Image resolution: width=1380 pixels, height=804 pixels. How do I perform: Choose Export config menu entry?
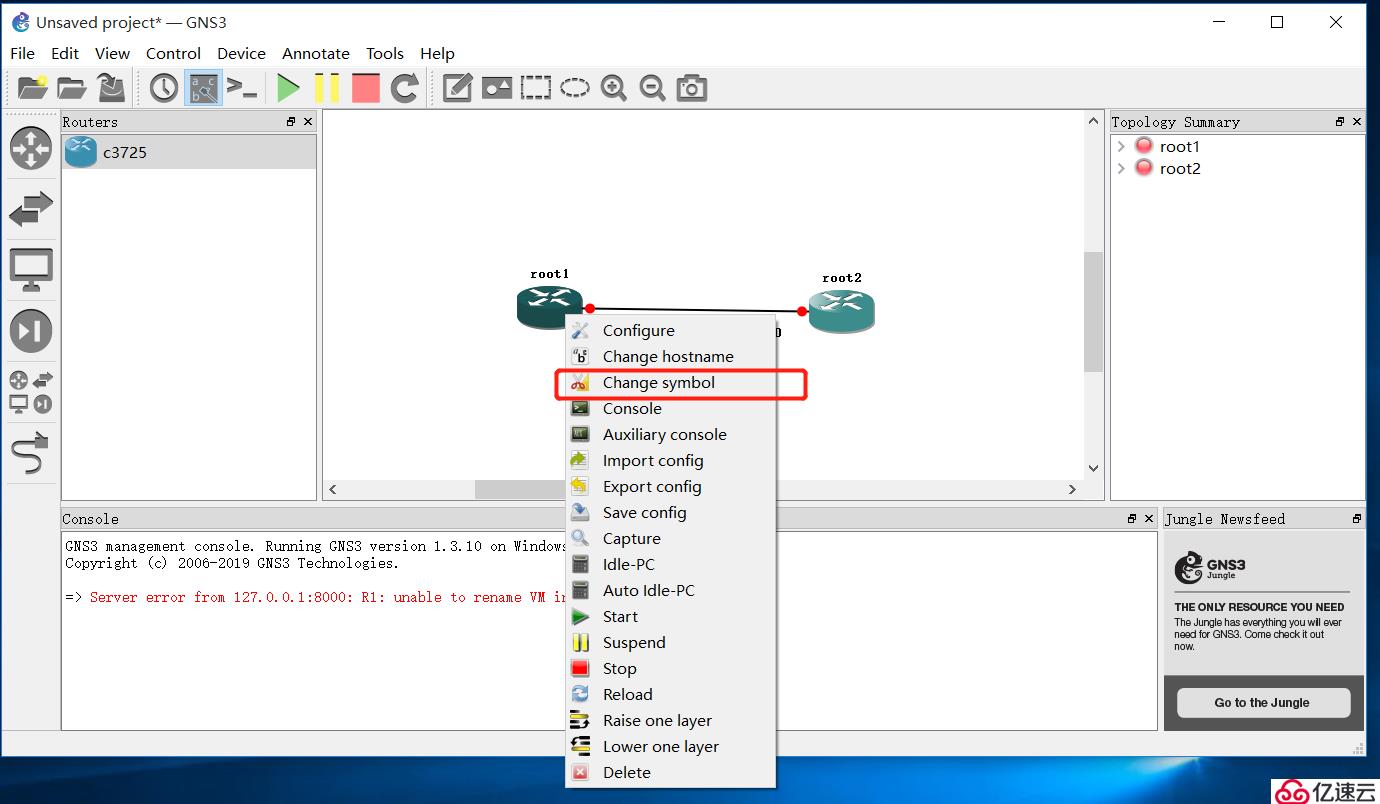coord(671,486)
